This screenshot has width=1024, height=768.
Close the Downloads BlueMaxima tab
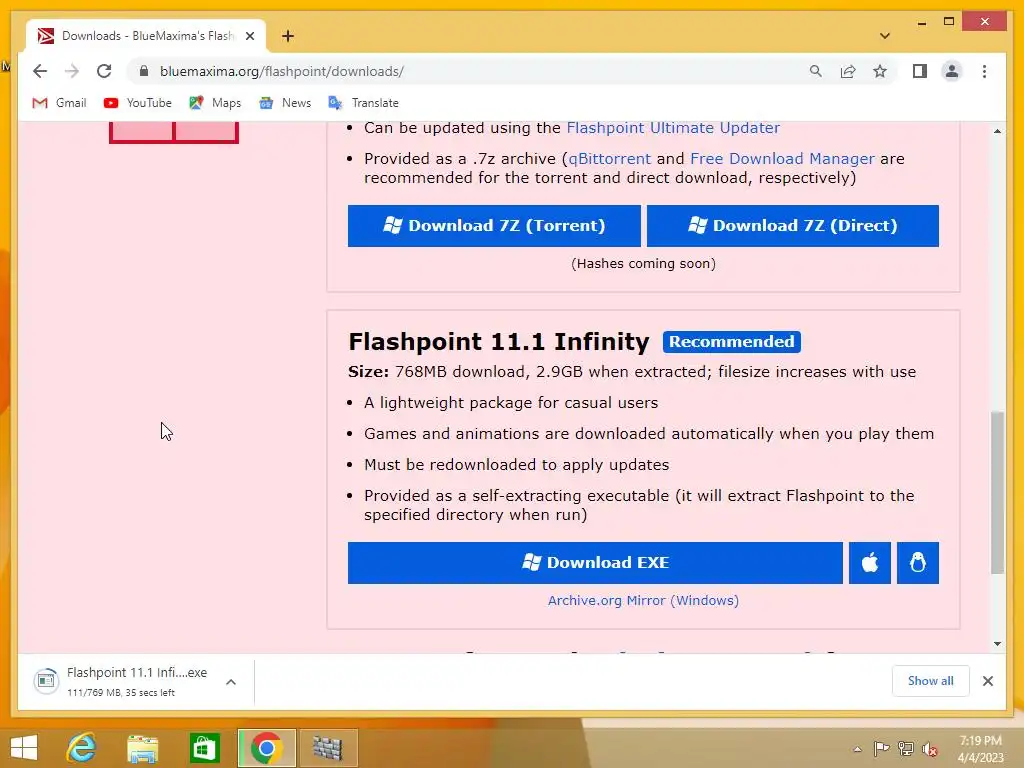249,36
